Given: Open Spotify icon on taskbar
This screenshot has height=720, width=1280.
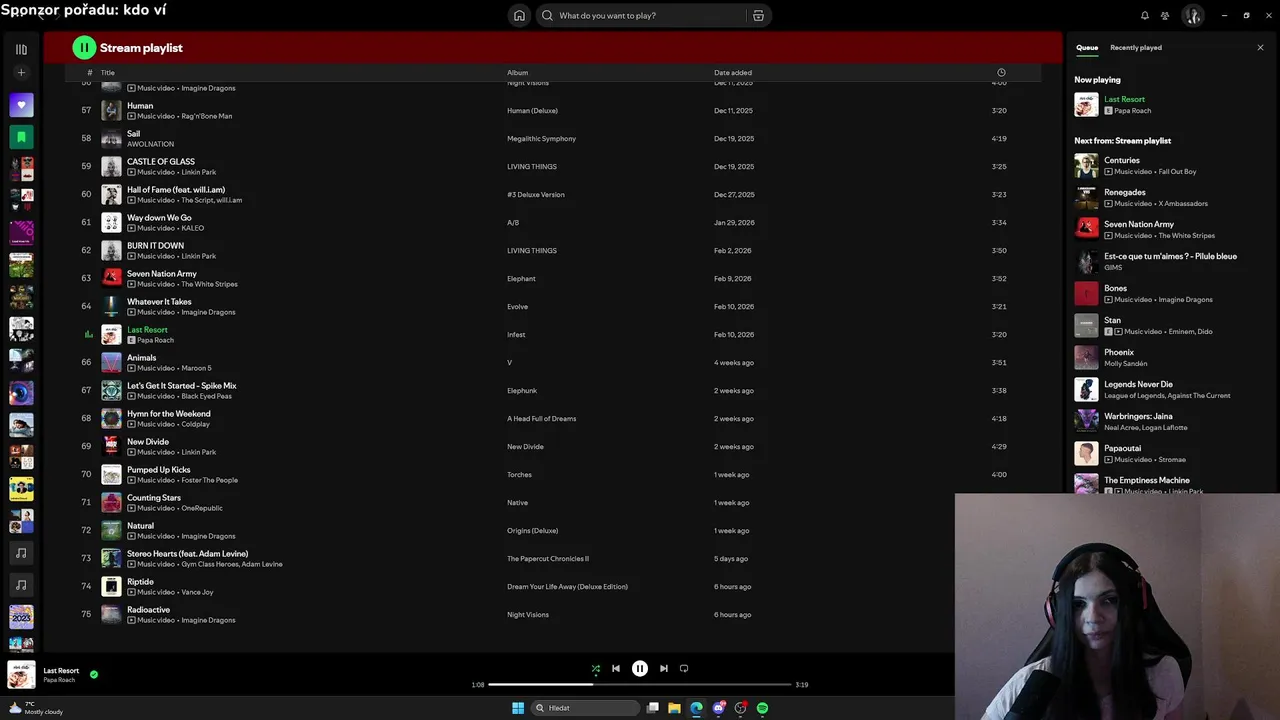Looking at the screenshot, I should point(762,708).
